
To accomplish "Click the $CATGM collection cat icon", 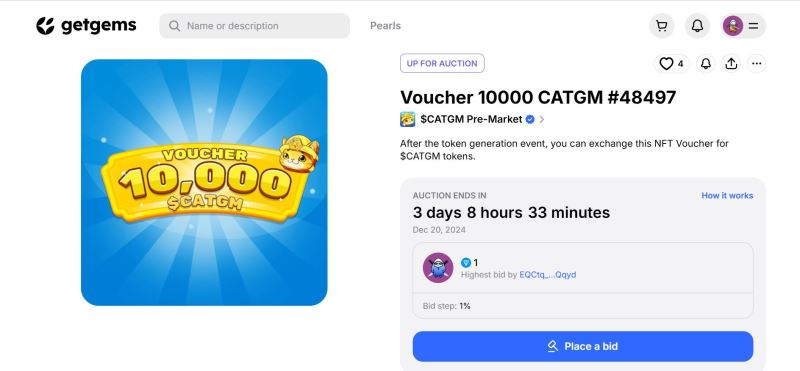I will [407, 119].
